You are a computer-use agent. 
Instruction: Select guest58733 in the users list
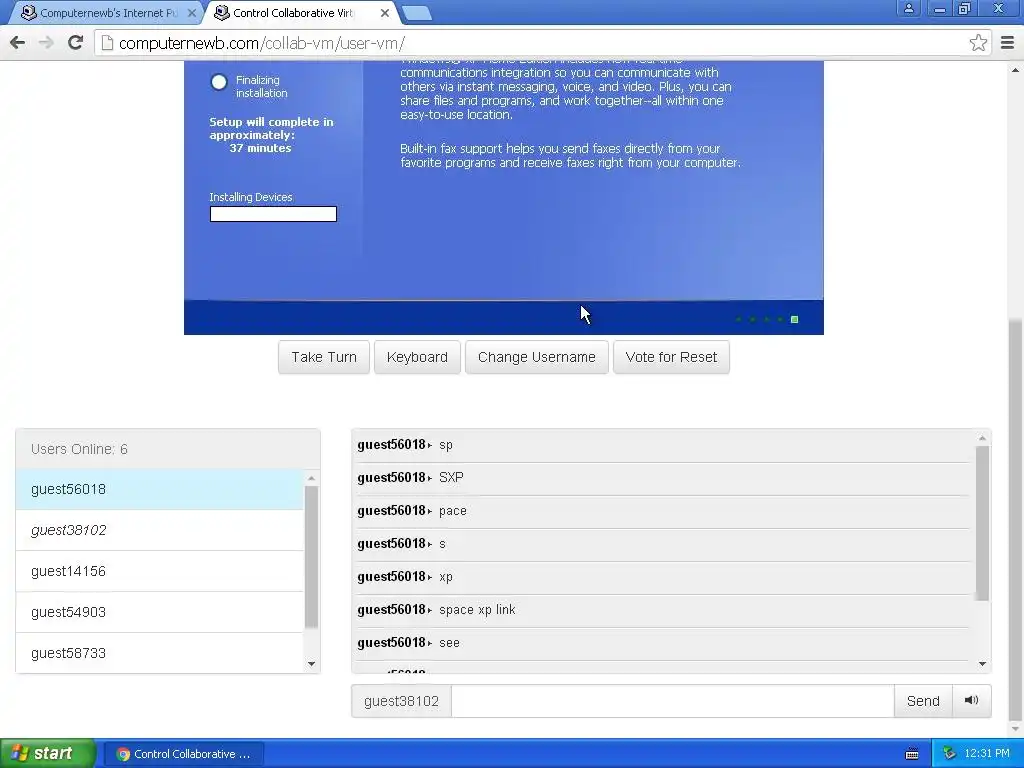pos(159,653)
